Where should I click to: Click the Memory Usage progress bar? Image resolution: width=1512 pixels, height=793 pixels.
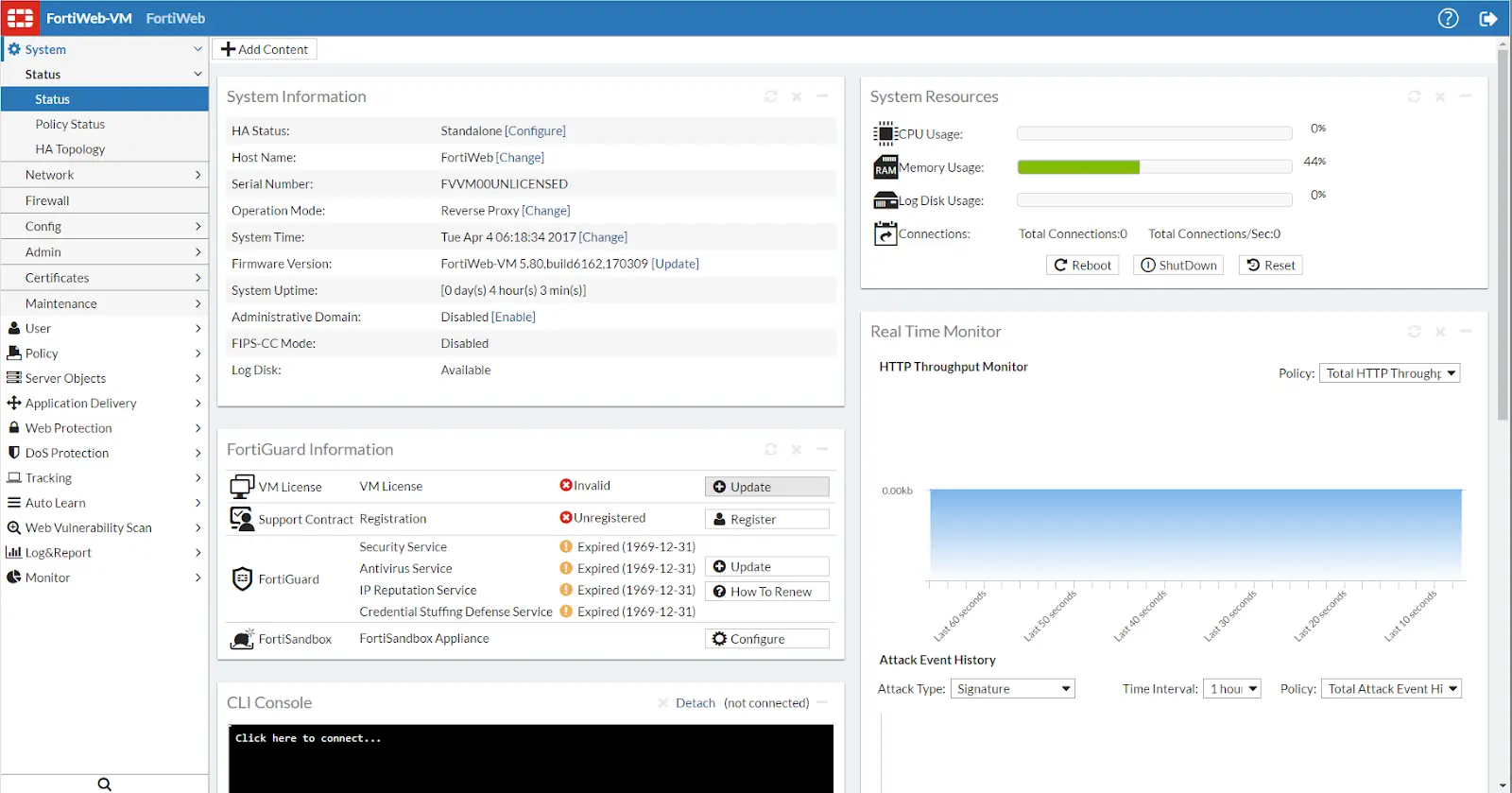coord(1155,167)
